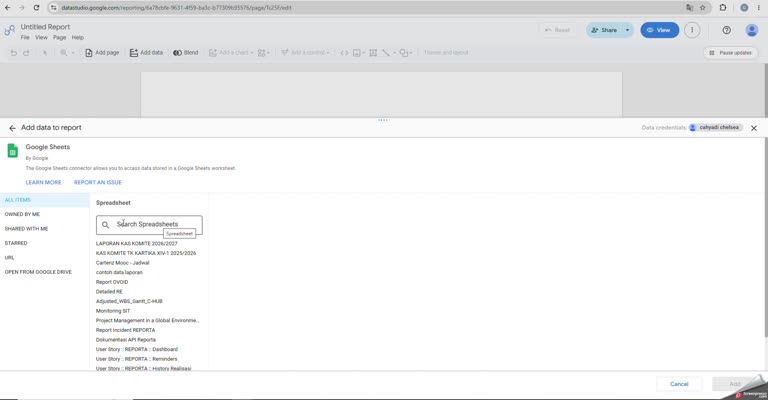Select KAS KOMITE TK KARTIKA XIV-1 spreadsheet
Image resolution: width=768 pixels, height=400 pixels.
point(146,253)
